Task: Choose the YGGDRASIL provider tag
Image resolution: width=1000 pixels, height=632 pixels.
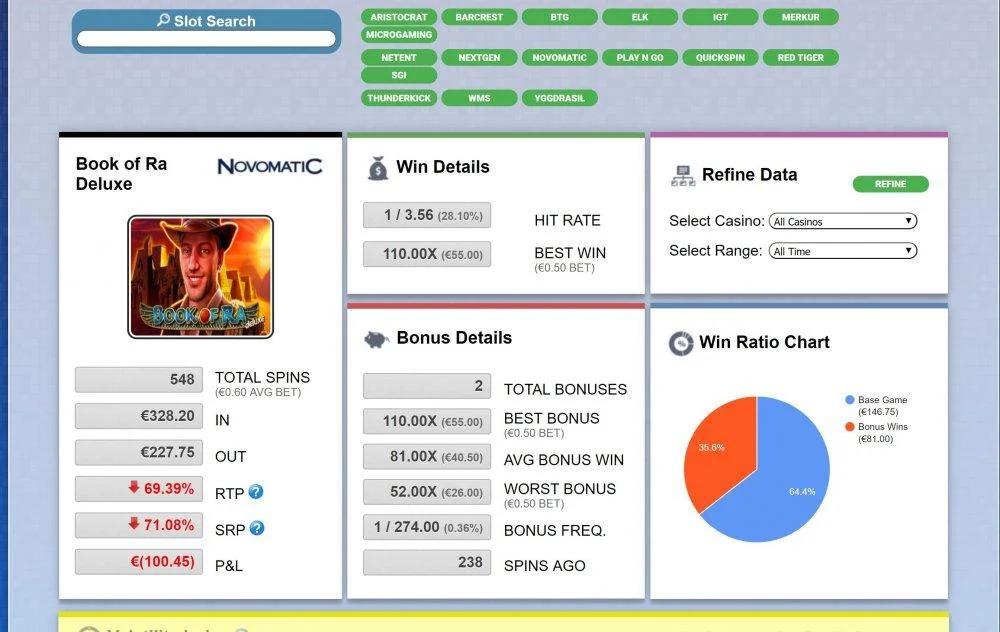Action: coord(559,98)
